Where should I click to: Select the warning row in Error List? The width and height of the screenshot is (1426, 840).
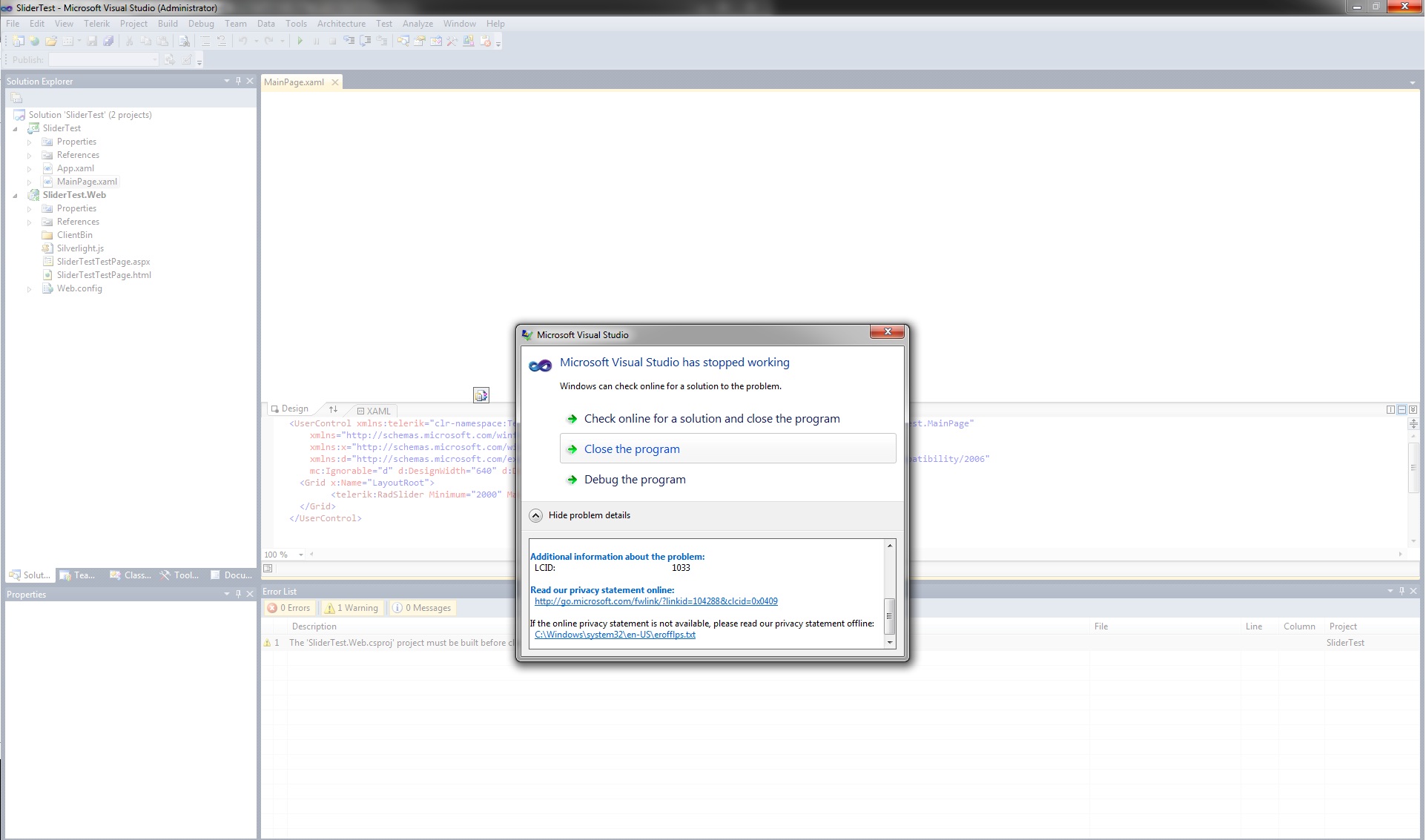point(839,643)
